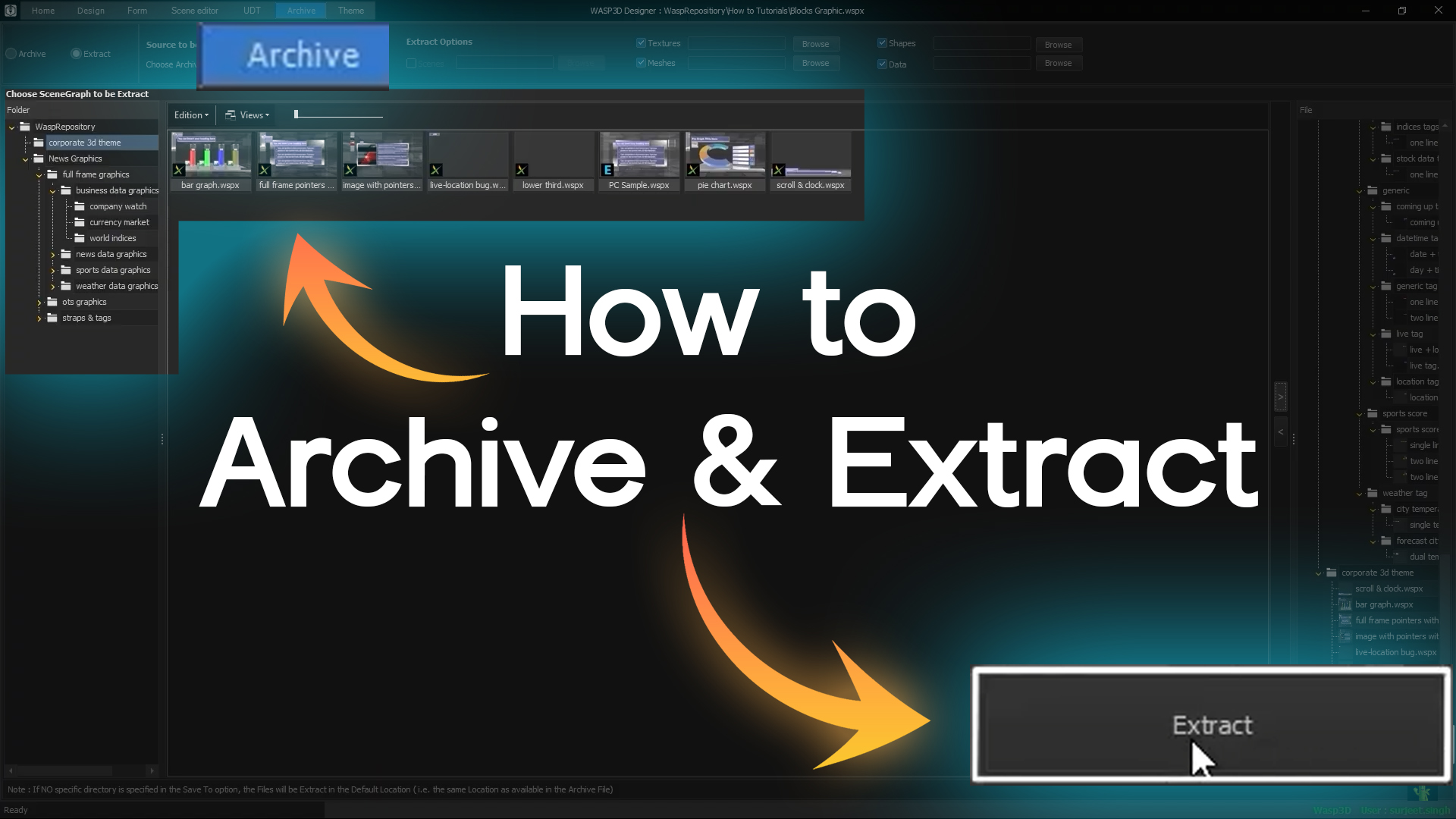Image resolution: width=1456 pixels, height=819 pixels.
Task: Click the large Extract button
Action: click(x=1211, y=725)
